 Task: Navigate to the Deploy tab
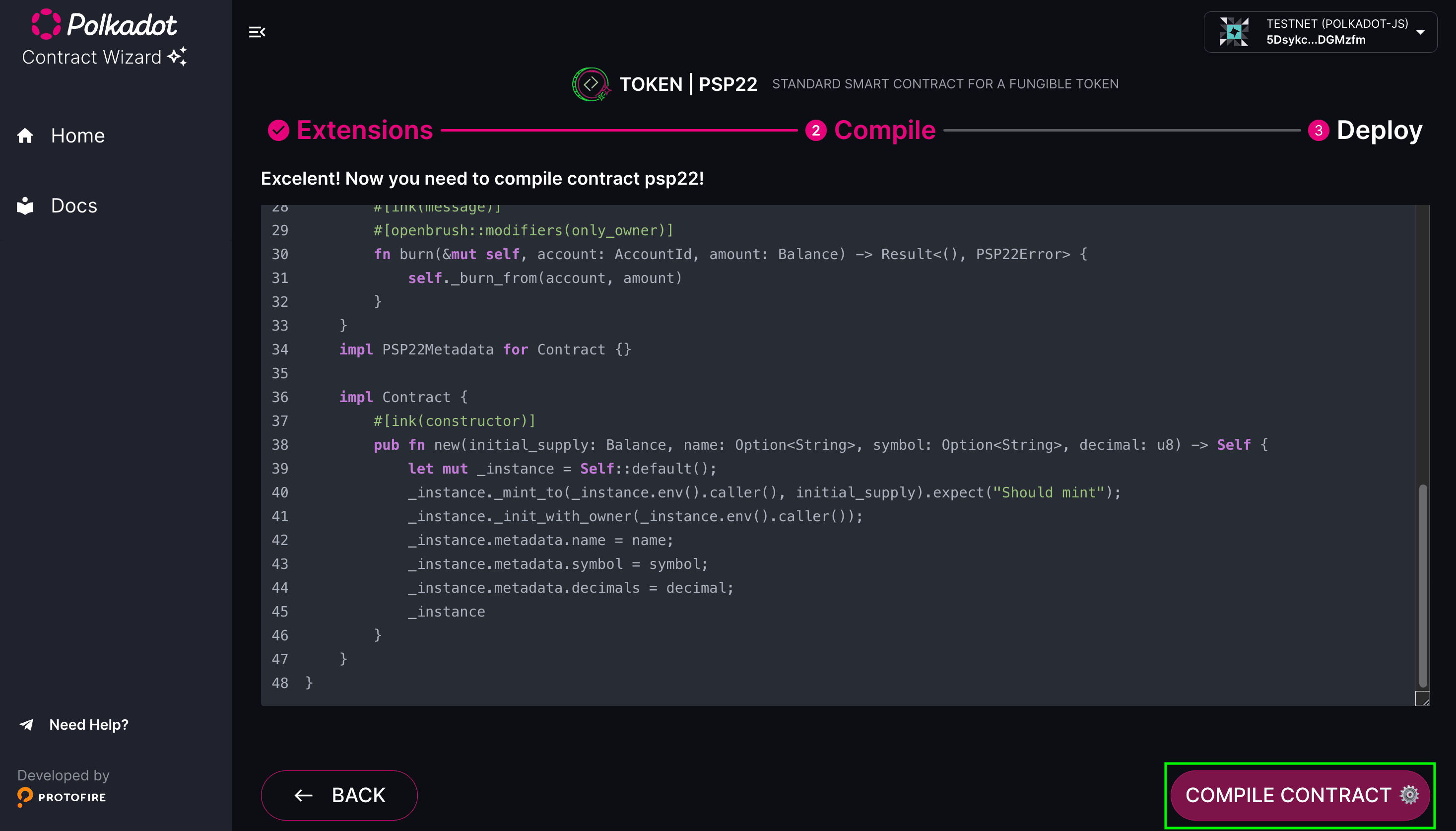[1379, 130]
